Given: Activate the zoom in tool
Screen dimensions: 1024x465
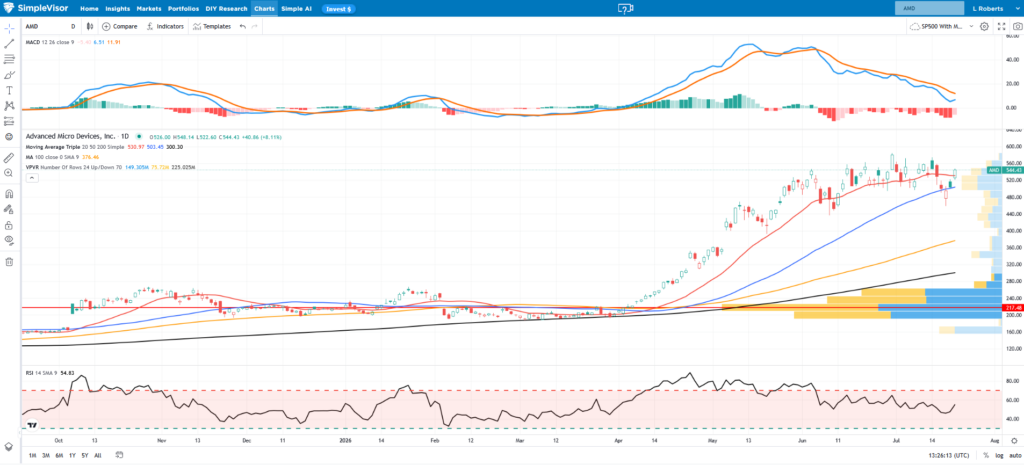Looking at the screenshot, I should pyautogui.click(x=9, y=173).
